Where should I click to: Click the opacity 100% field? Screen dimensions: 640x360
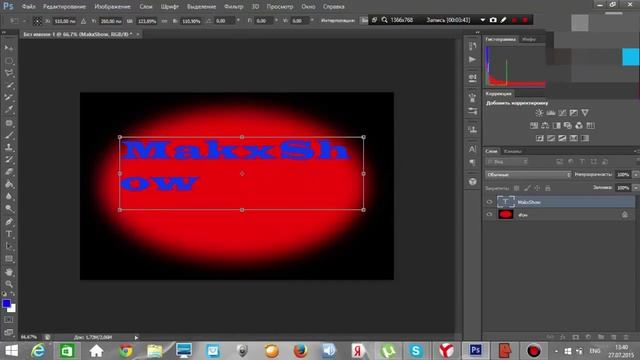coord(623,175)
